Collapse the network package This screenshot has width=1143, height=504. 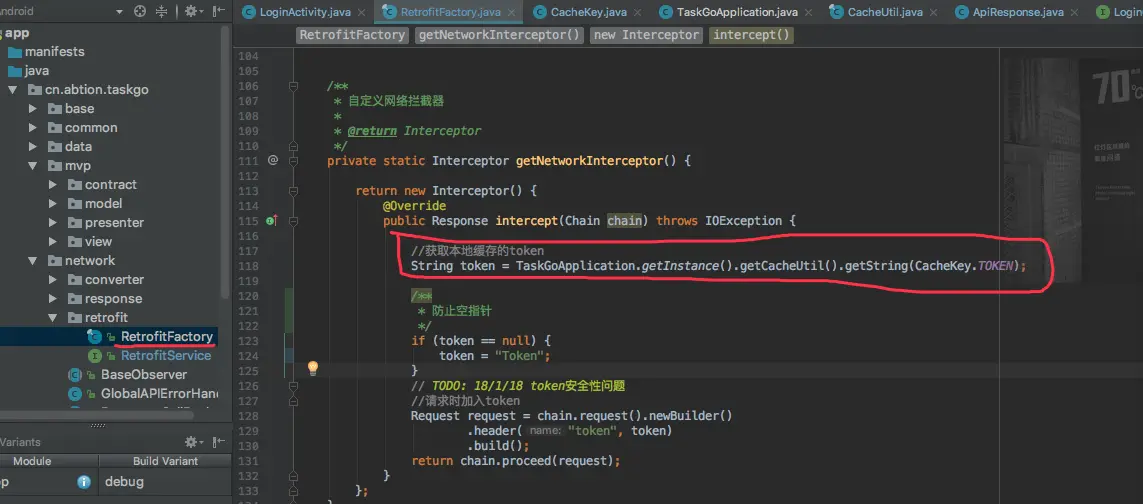(x=32, y=260)
